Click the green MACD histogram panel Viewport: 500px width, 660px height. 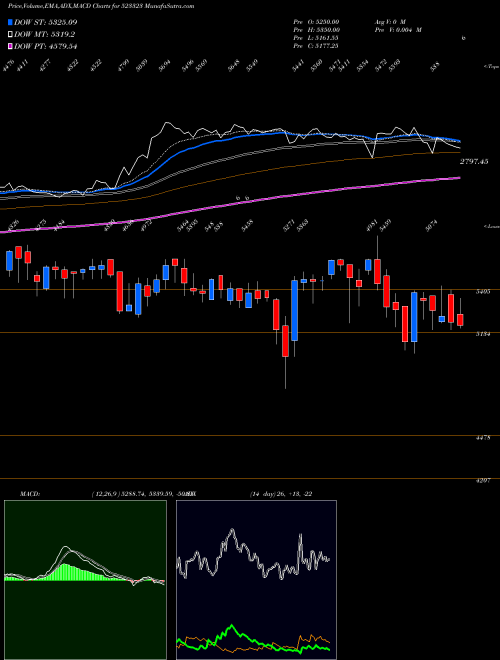point(85,580)
